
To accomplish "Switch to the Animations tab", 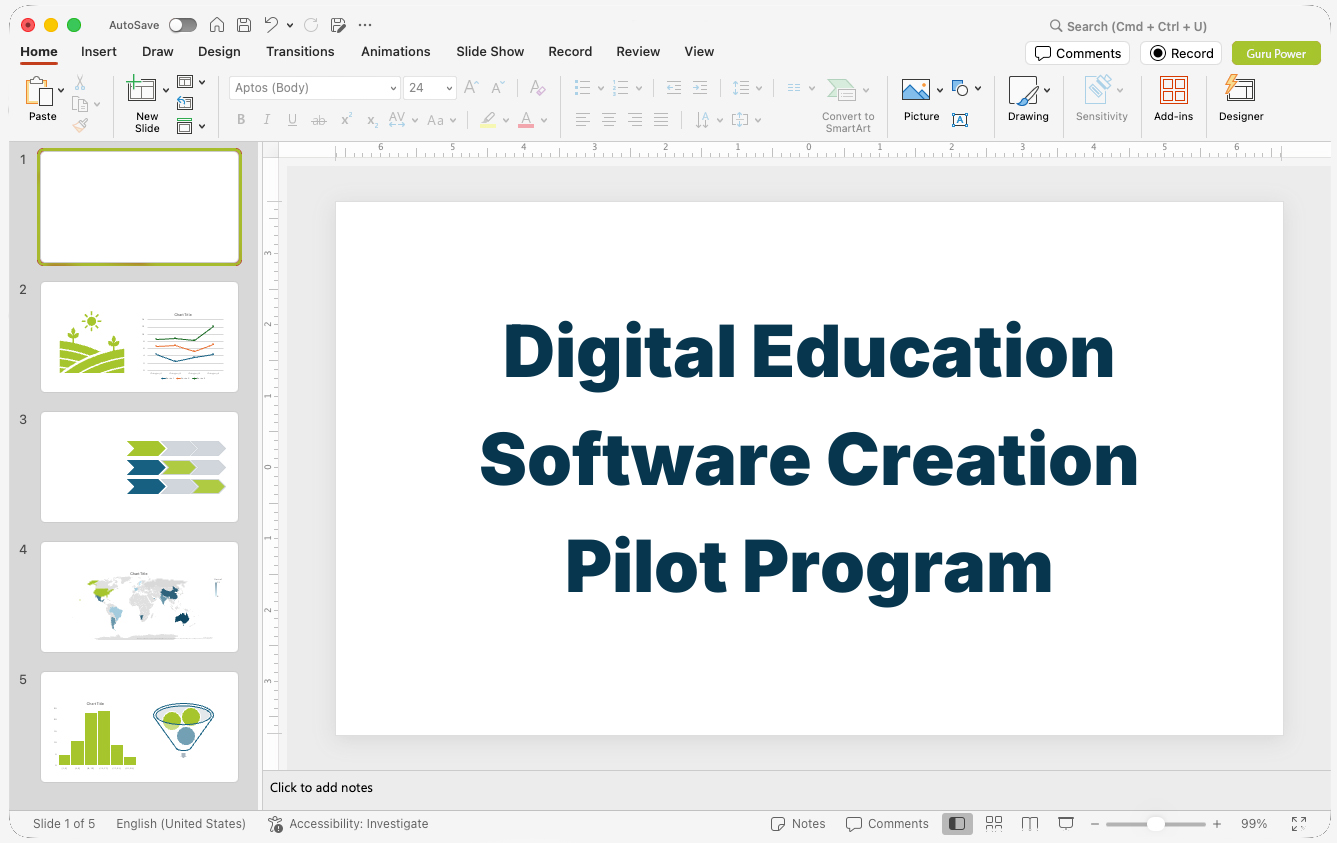I will (396, 51).
